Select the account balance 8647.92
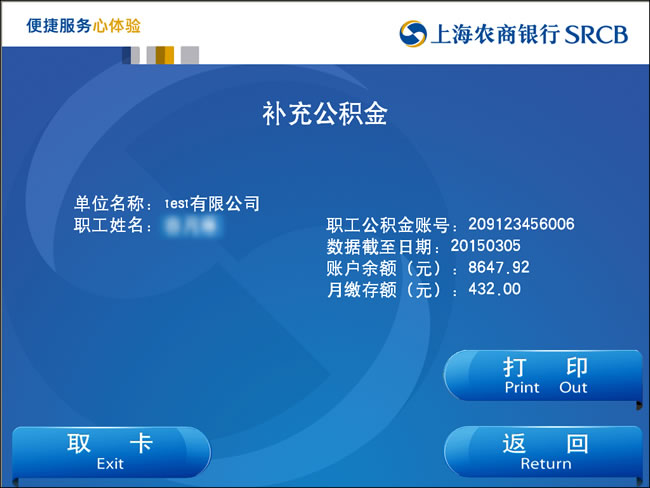Viewport: 650px width, 488px height. [498, 268]
